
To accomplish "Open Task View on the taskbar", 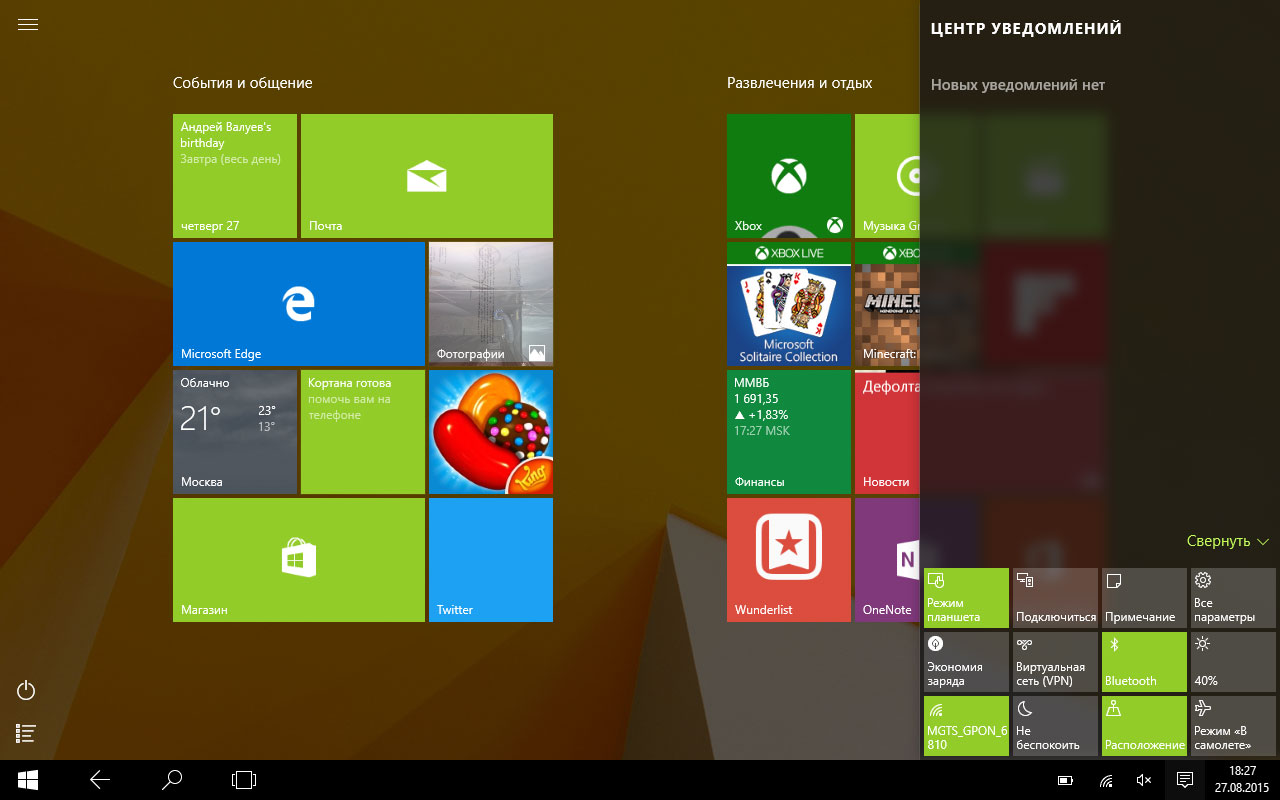I will (244, 780).
